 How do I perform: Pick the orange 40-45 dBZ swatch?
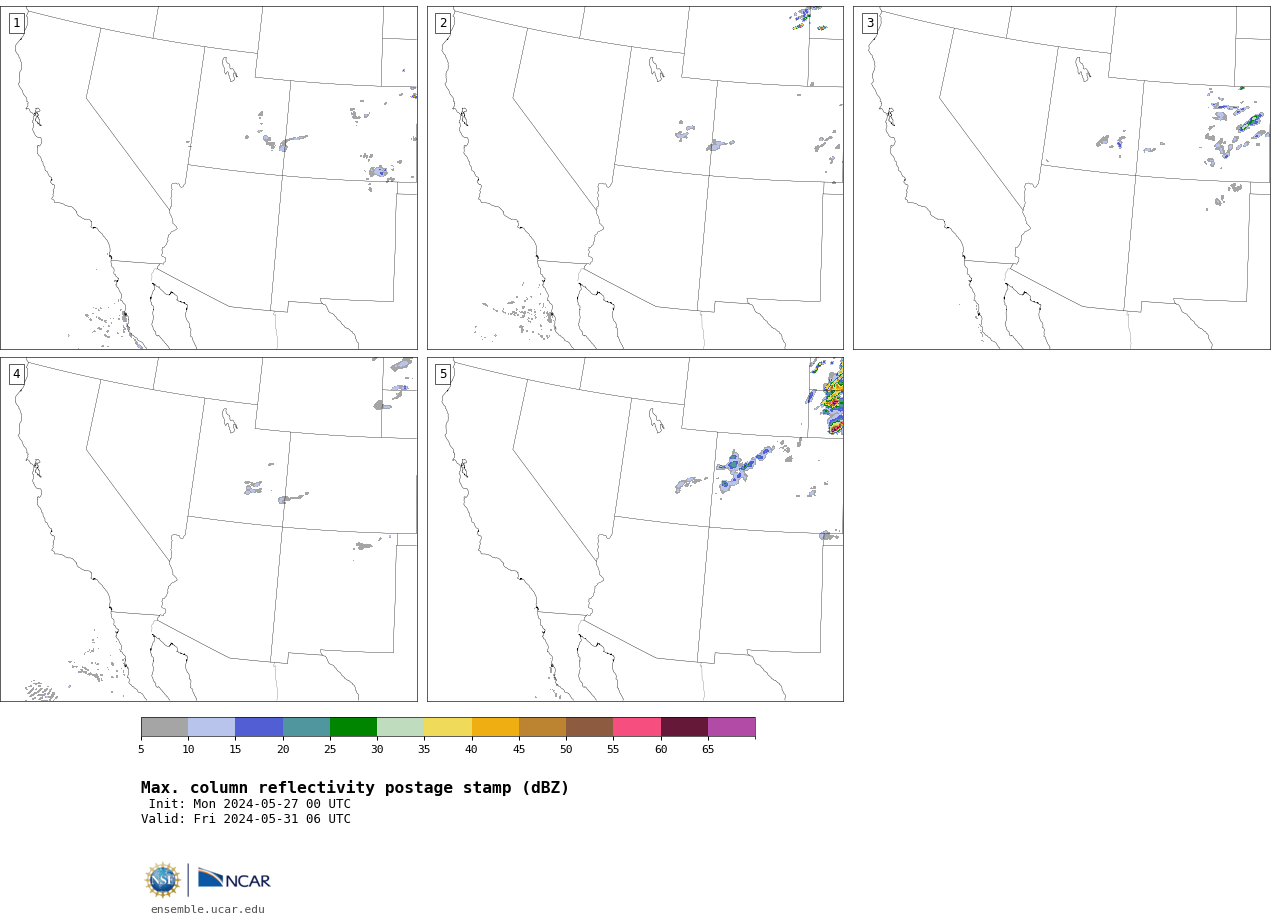(495, 727)
